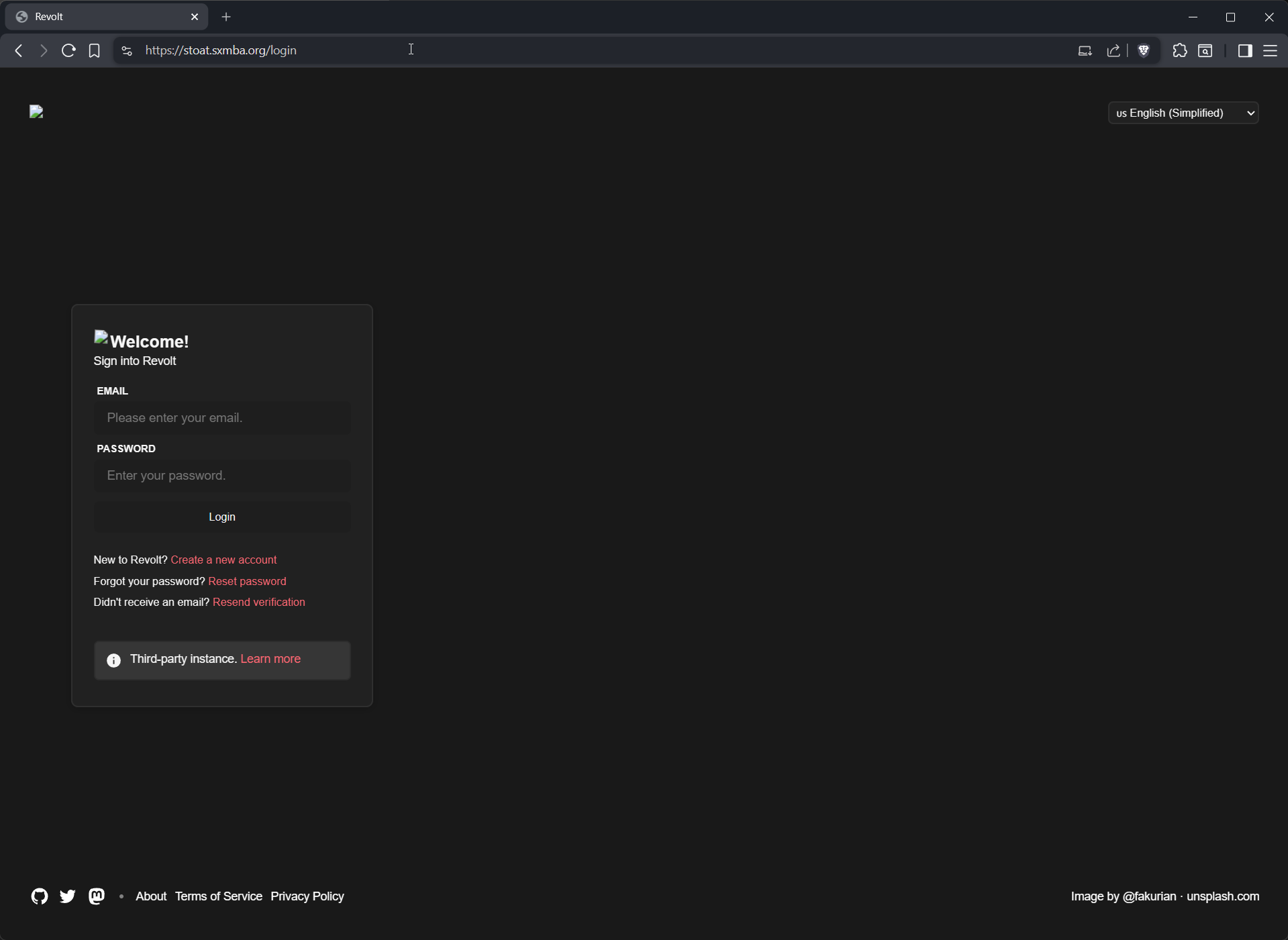Open the Terms of Service link
Viewport: 1288px width, 940px height.
(219, 896)
